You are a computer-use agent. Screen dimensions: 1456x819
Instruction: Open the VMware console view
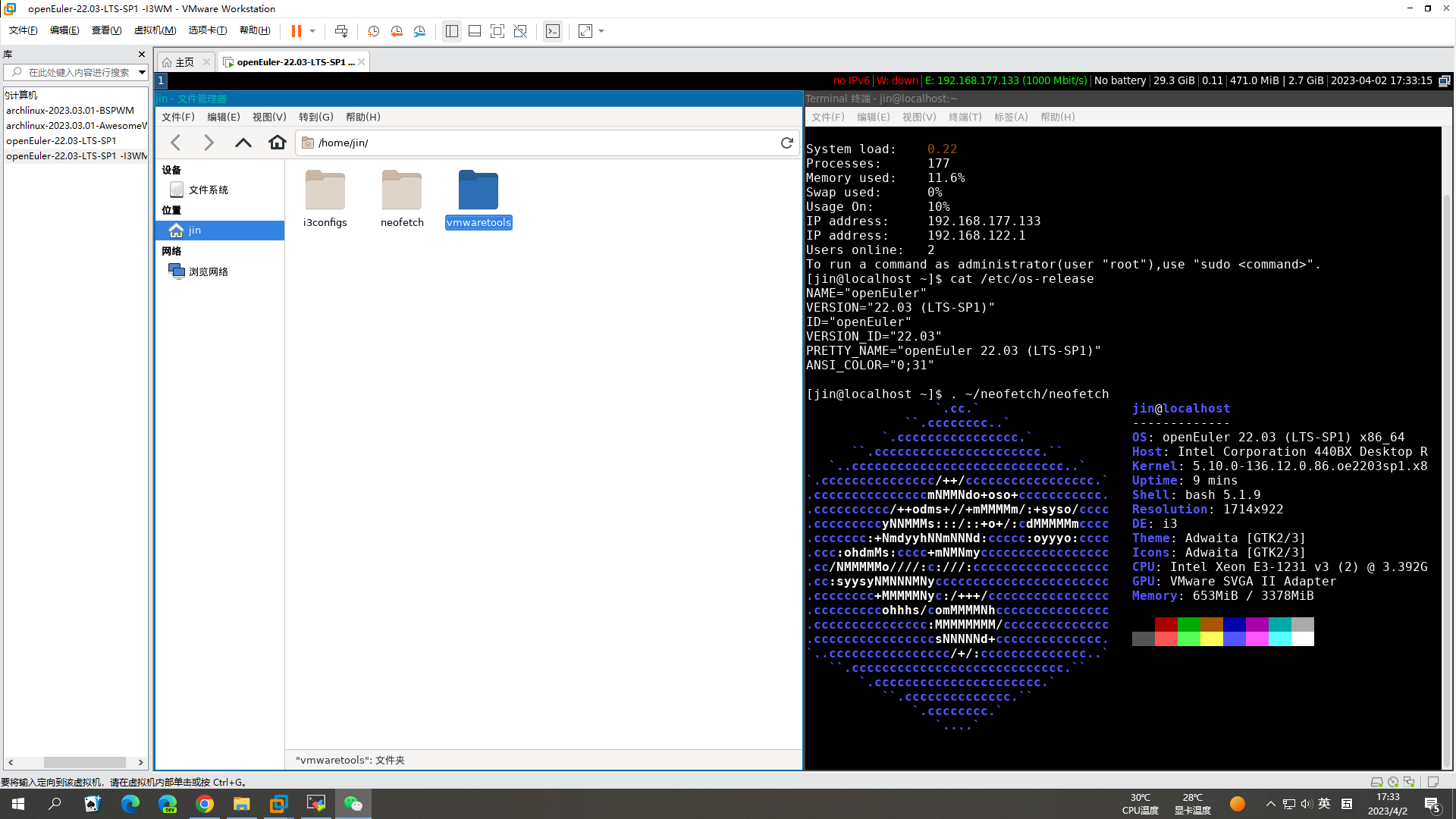tap(553, 31)
